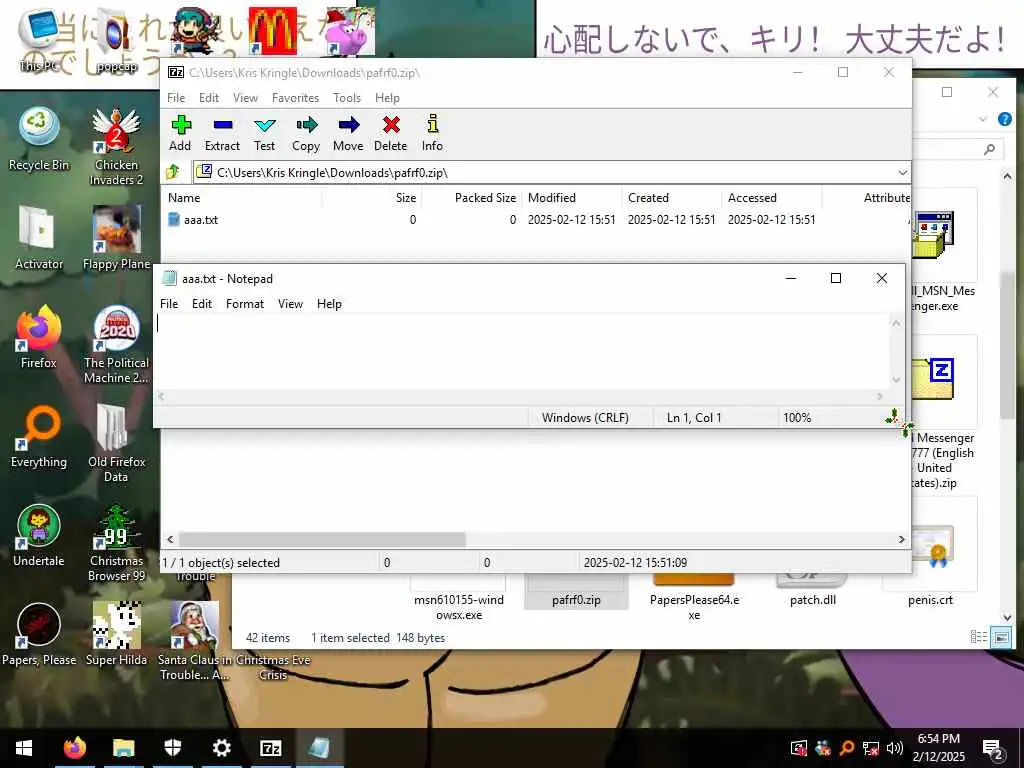Sort 7-Zip list by Created column
The width and height of the screenshot is (1024, 768).
[671, 198]
